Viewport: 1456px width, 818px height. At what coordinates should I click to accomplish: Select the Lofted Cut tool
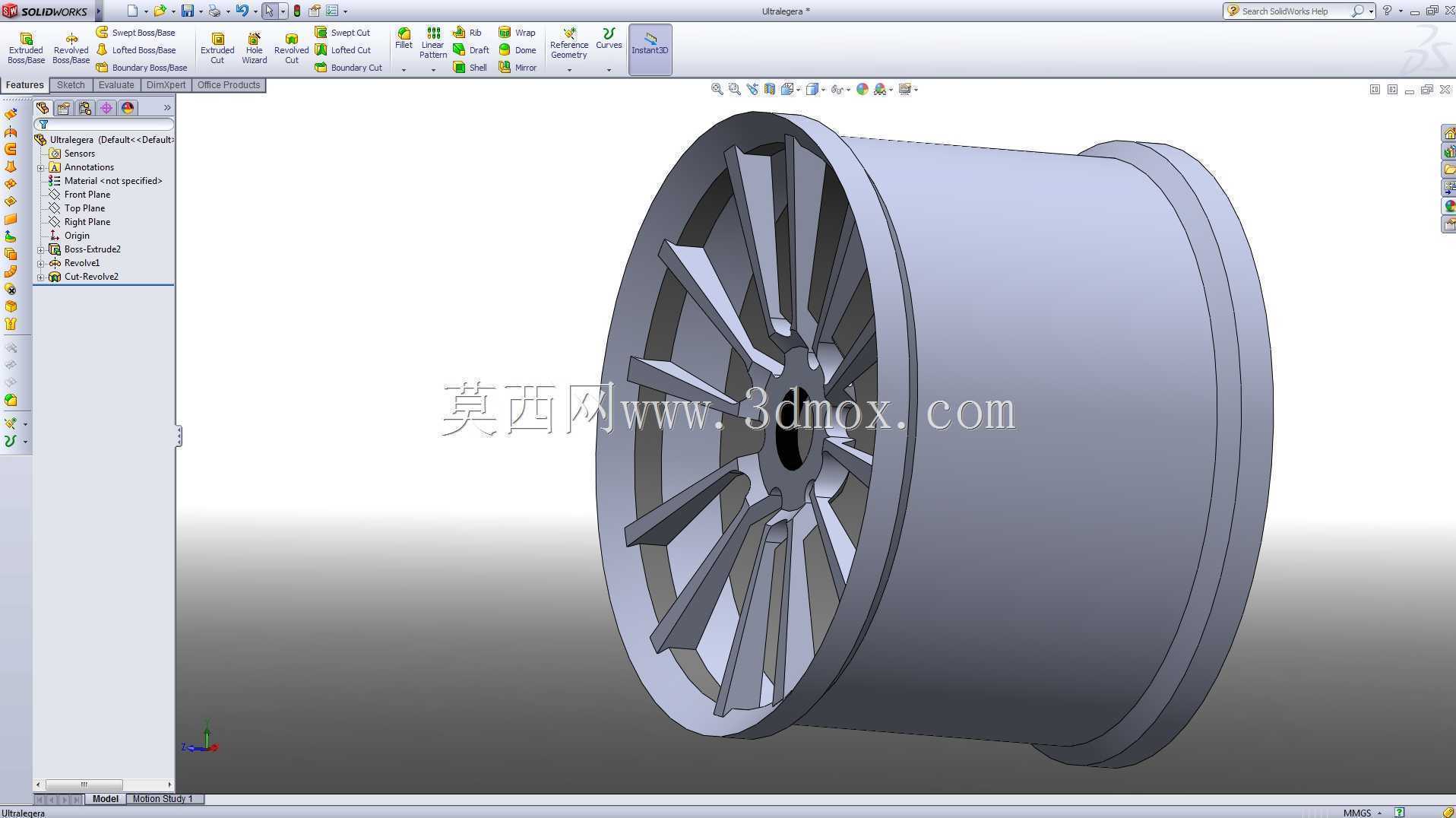pos(343,50)
